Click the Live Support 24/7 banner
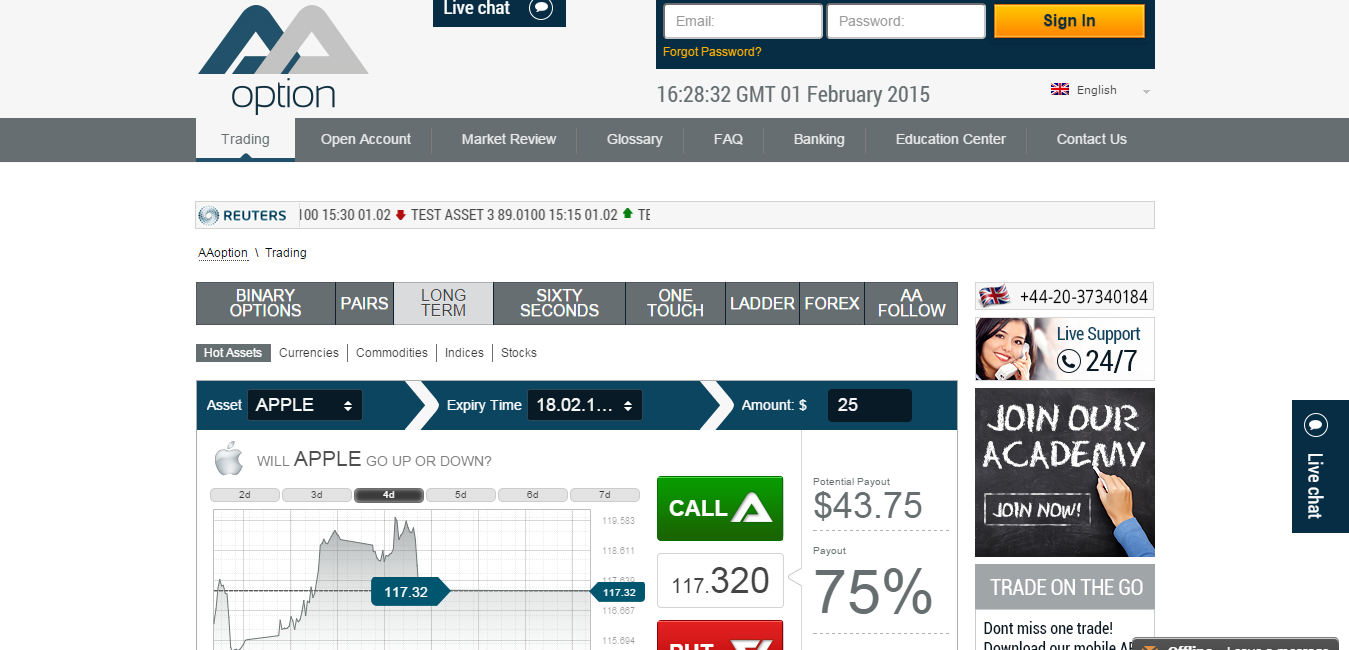Screen dimensions: 1349x650 click(x=1065, y=349)
